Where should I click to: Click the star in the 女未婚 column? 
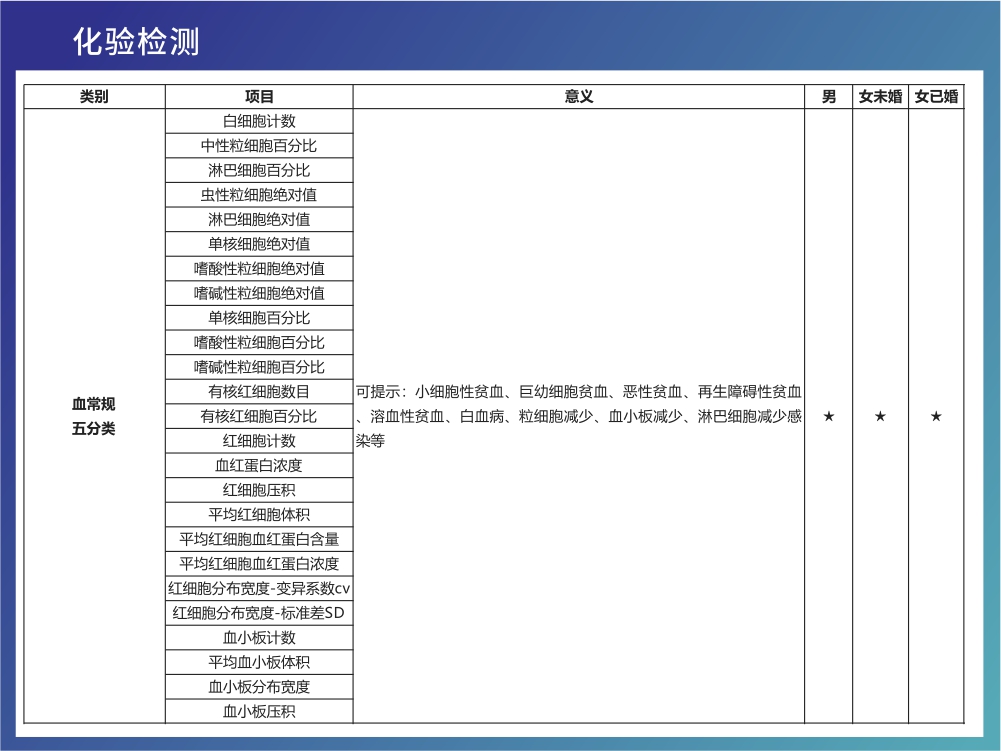pos(880,416)
